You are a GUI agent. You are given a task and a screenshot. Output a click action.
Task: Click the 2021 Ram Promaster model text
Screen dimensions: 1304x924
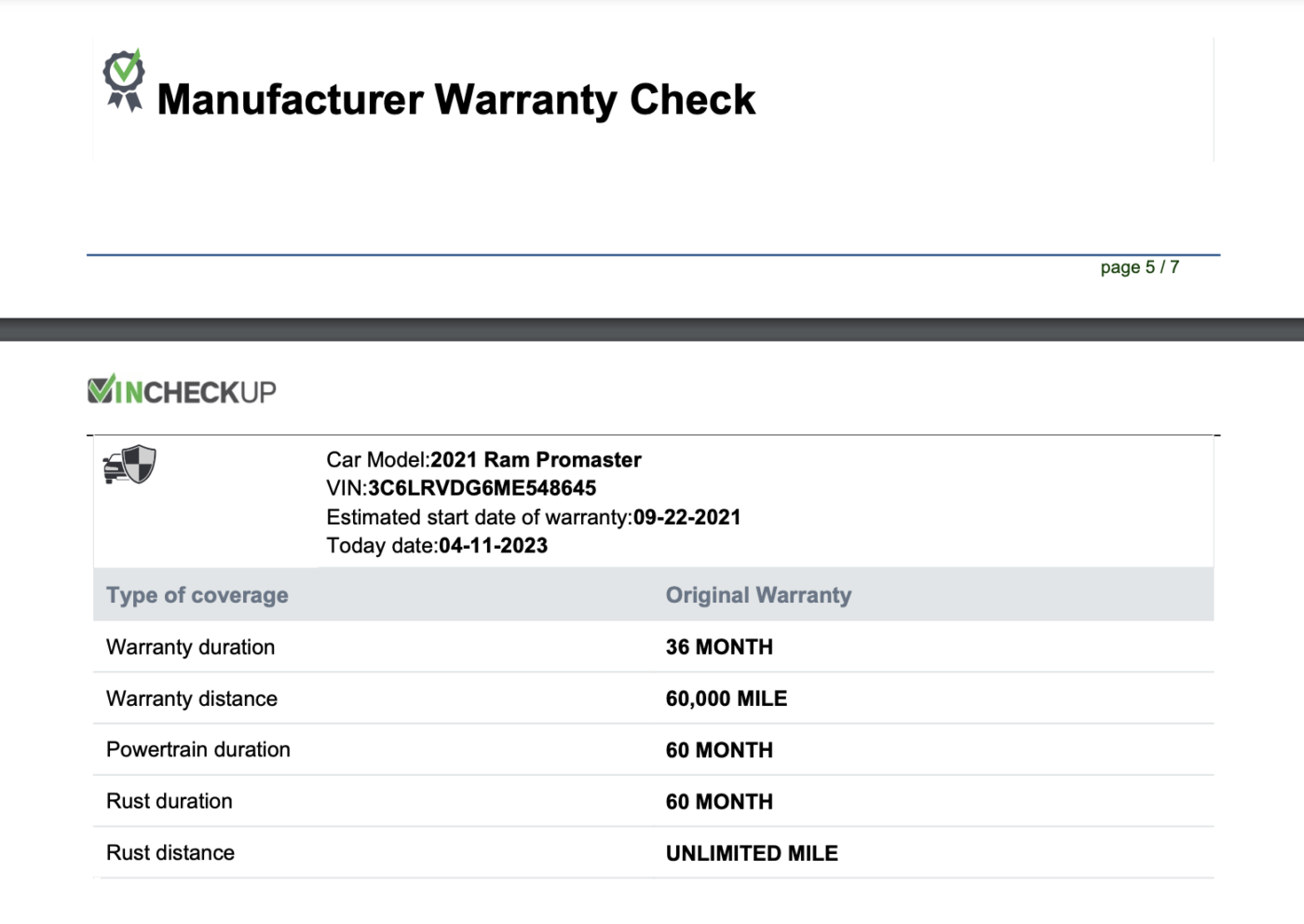tap(536, 460)
